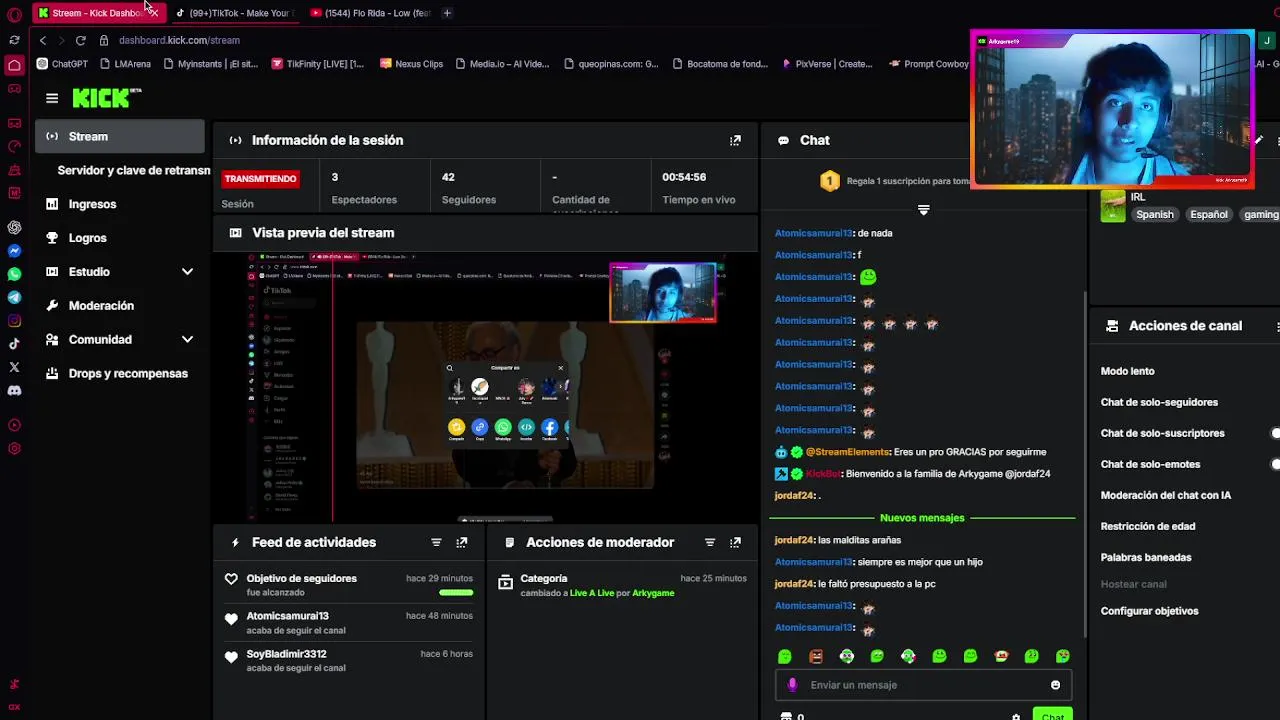Pop out the Feed de actividades panel

point(461,543)
